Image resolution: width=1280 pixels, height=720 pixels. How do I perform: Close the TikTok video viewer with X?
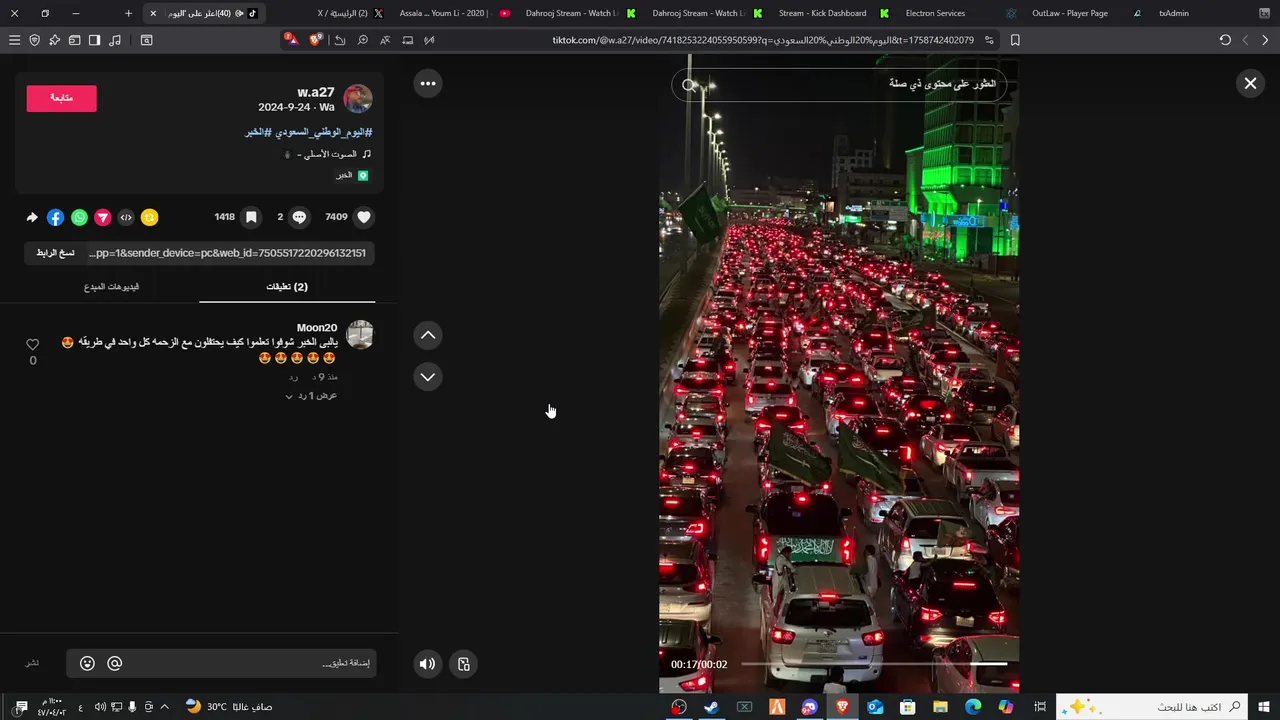[1250, 84]
